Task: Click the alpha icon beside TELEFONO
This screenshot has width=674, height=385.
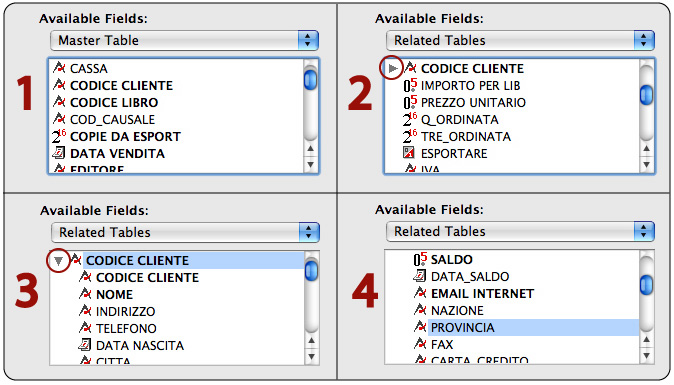Action: point(85,327)
